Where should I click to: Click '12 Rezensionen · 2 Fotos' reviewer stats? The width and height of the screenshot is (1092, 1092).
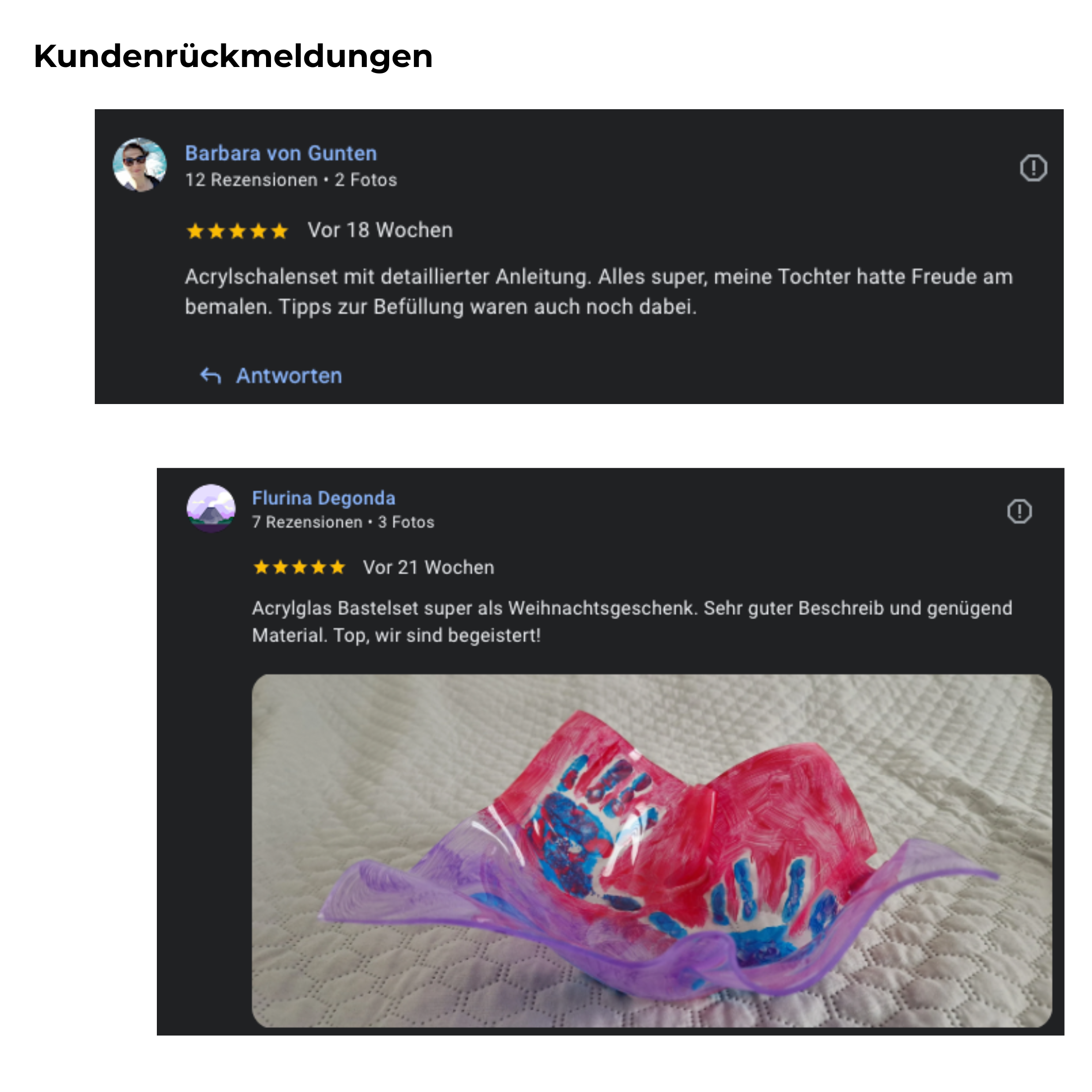pyautogui.click(x=291, y=180)
